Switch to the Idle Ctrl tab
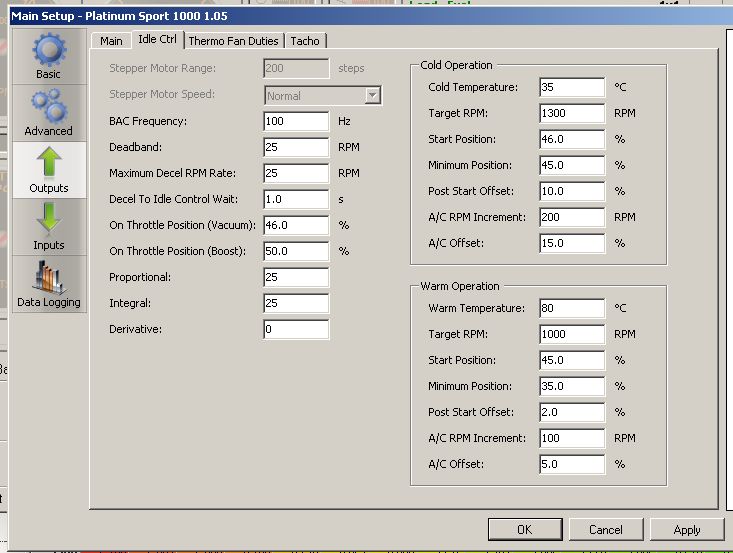This screenshot has height=553, width=733. click(x=158, y=39)
